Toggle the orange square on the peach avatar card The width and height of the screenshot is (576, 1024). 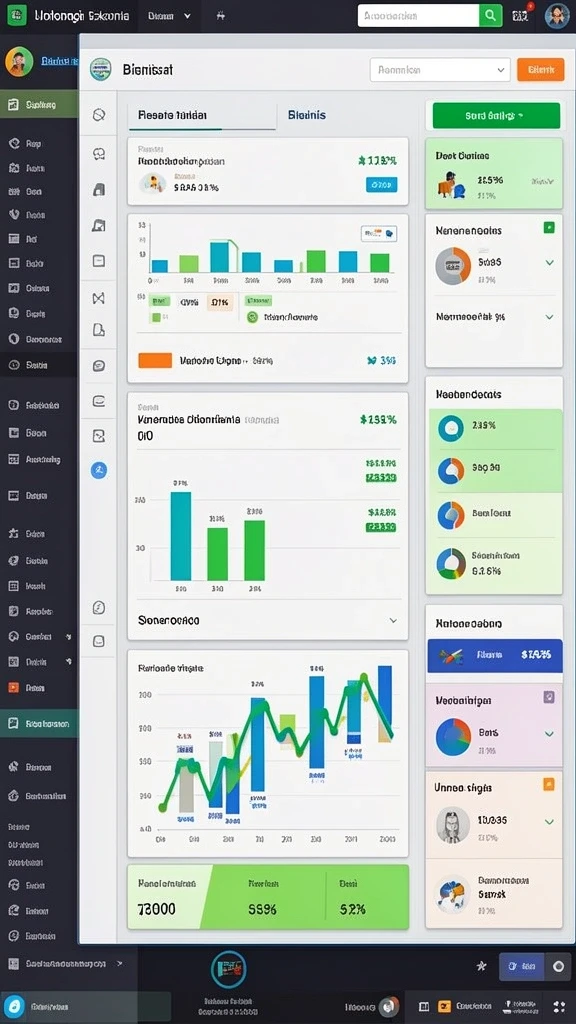pos(549,784)
